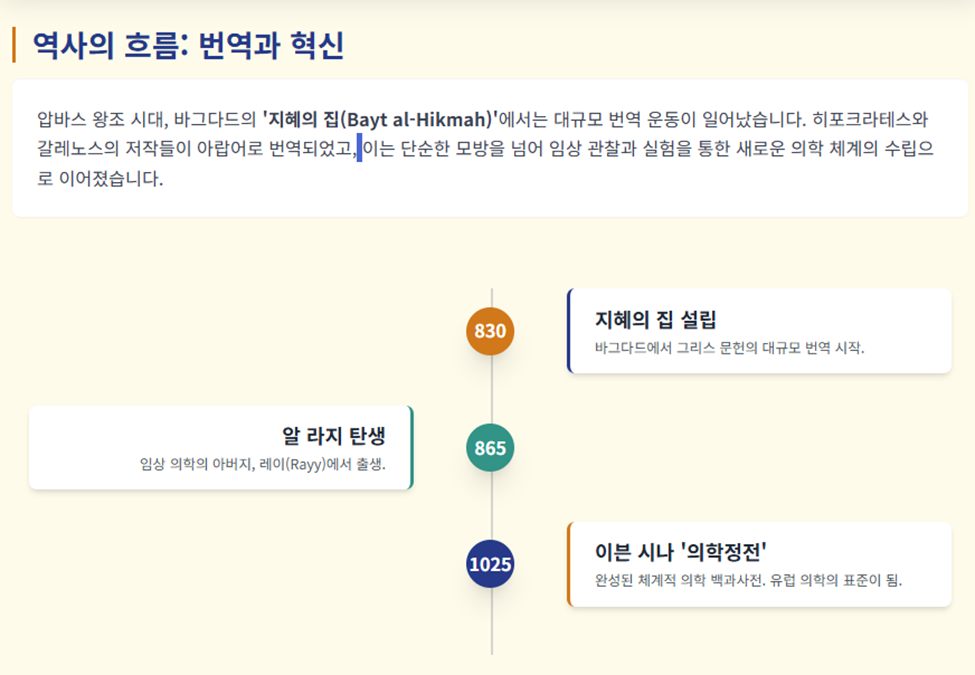Click the green 865 timeline marker
This screenshot has height=675, width=975.
click(x=490, y=448)
